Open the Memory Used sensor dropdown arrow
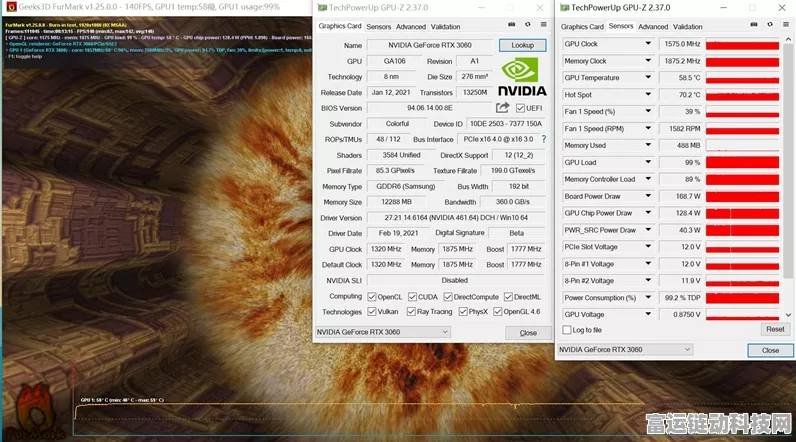Screen dimensions: 796x442 [648, 145]
